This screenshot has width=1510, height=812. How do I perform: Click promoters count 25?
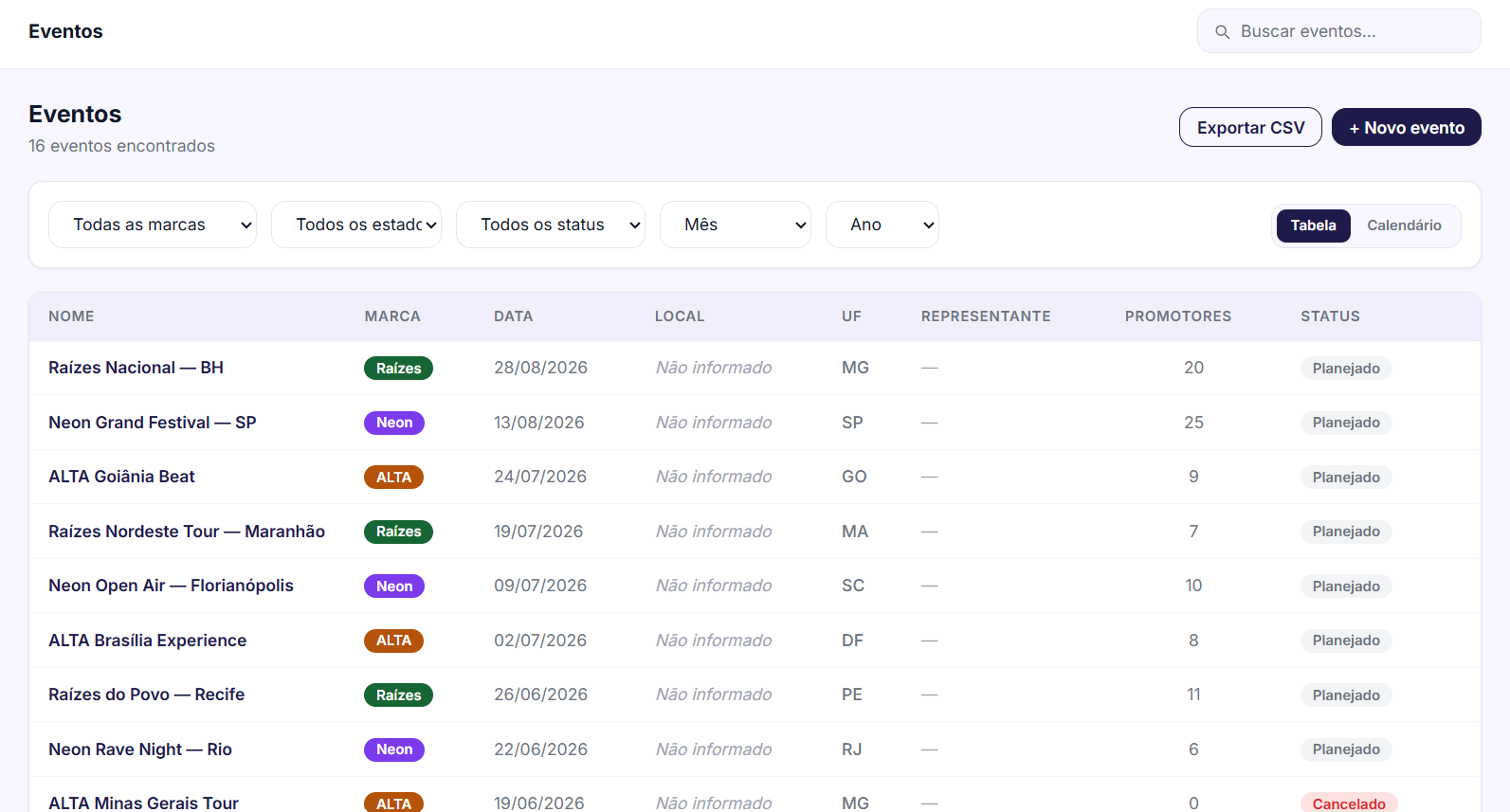click(1193, 423)
